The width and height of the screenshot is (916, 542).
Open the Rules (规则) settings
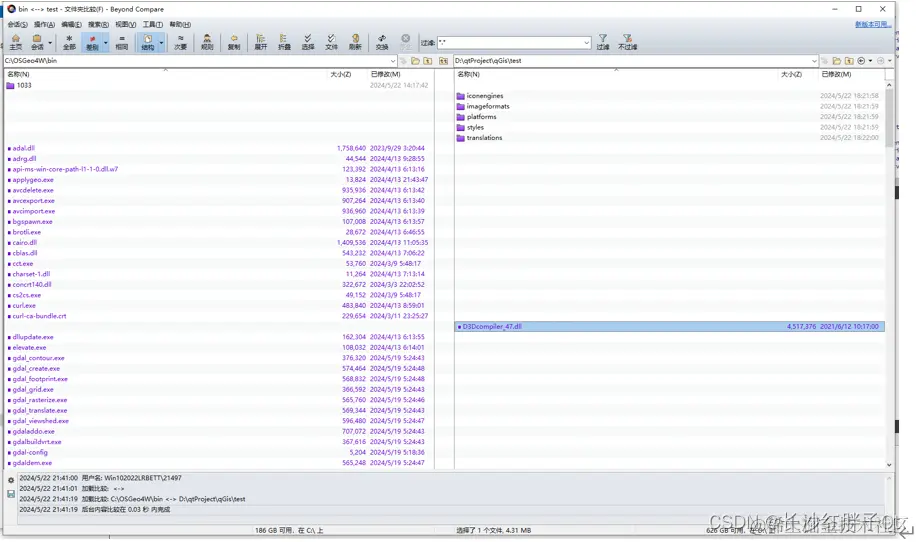tap(207, 42)
